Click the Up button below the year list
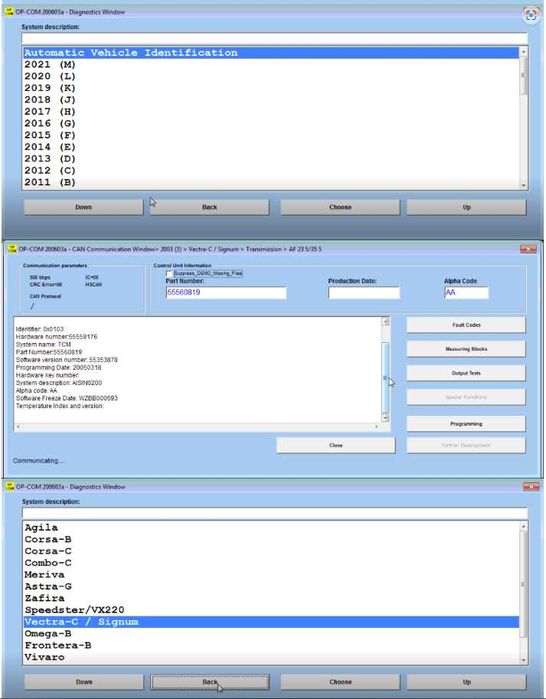 pos(466,207)
